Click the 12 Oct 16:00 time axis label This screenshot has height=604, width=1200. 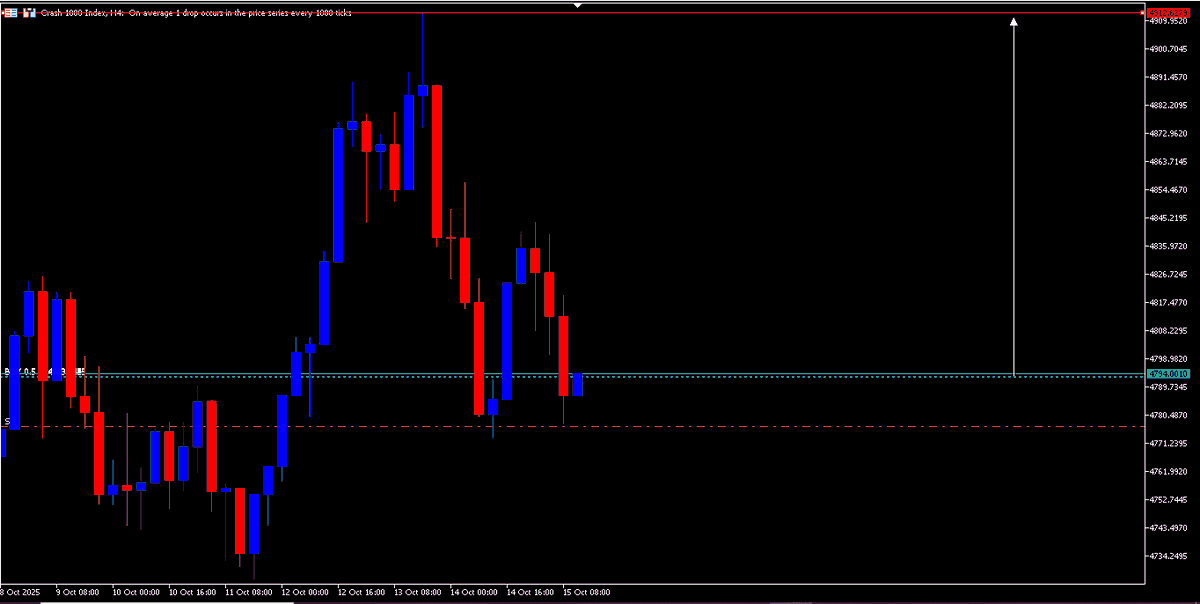pos(362,592)
